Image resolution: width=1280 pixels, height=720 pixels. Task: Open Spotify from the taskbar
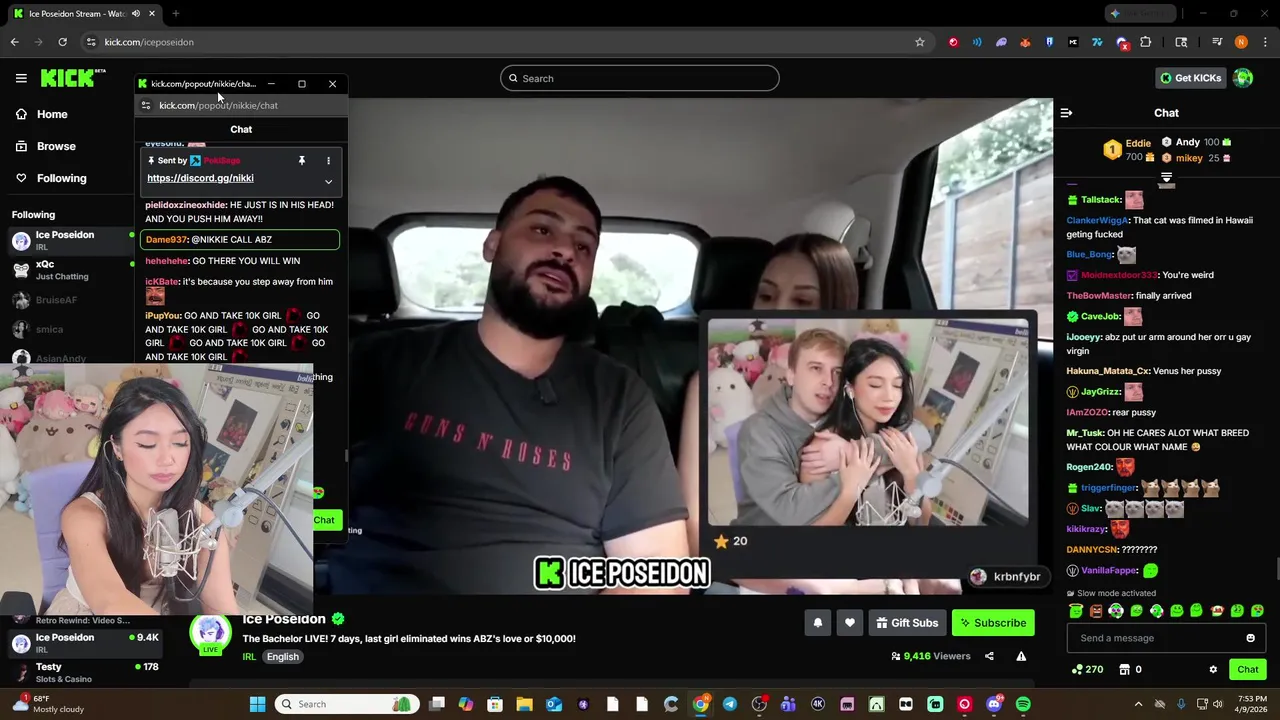pos(1023,704)
